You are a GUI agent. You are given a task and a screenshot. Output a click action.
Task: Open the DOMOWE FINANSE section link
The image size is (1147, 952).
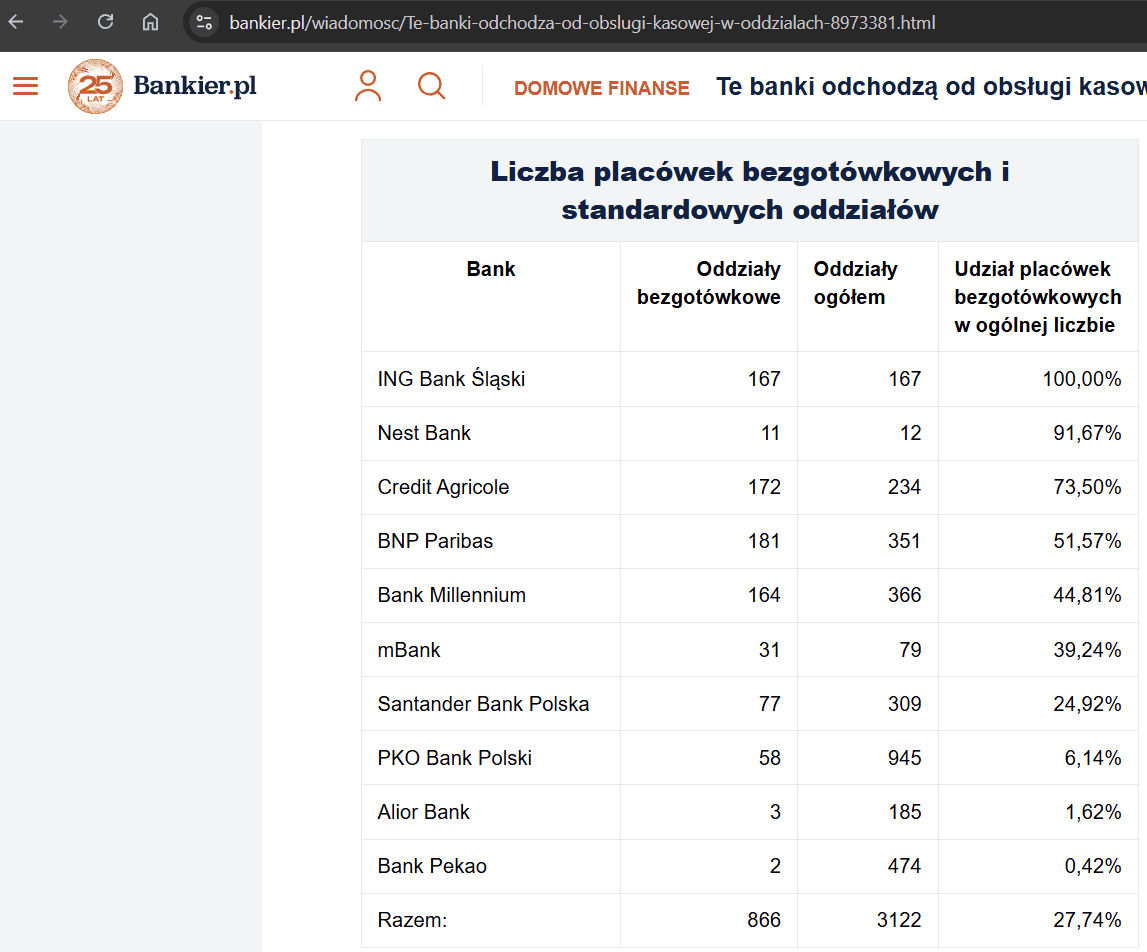(601, 88)
